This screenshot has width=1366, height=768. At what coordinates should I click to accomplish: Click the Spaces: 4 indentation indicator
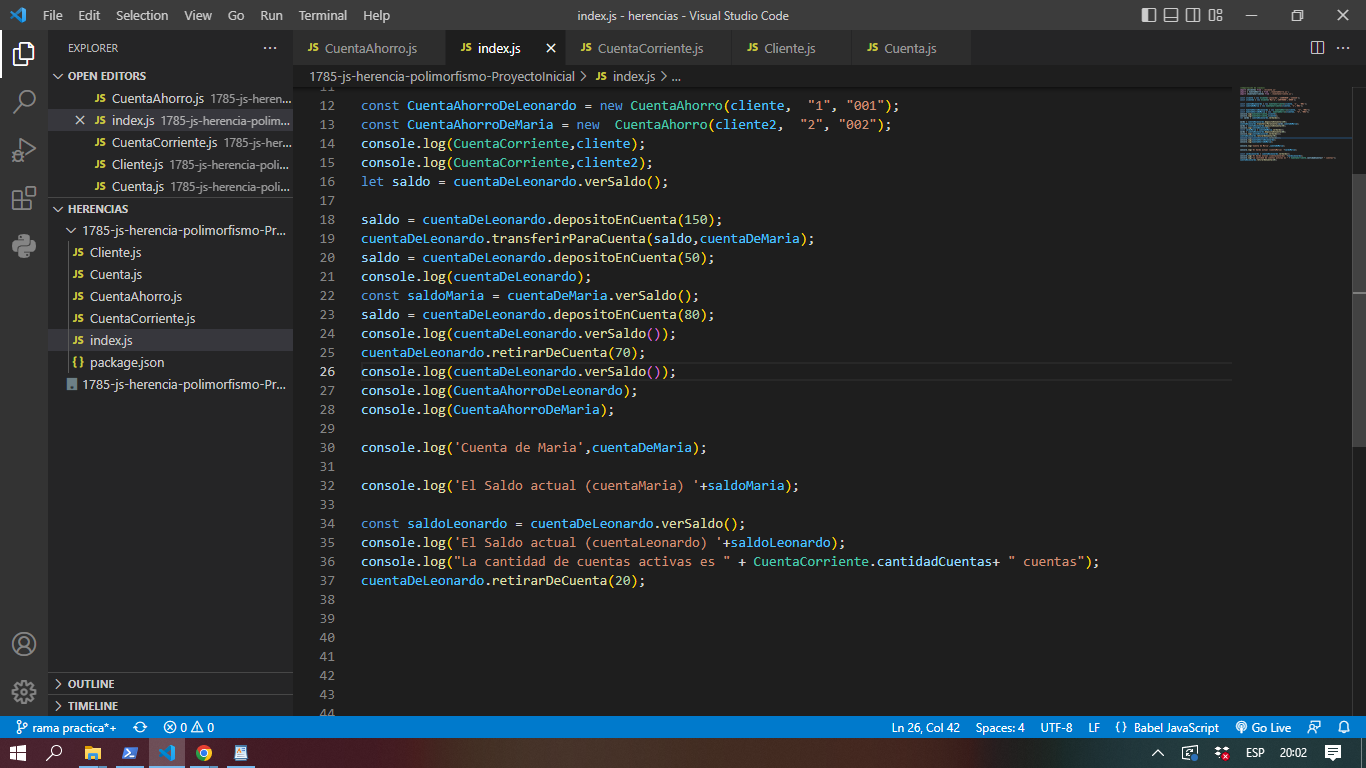[x=1000, y=727]
